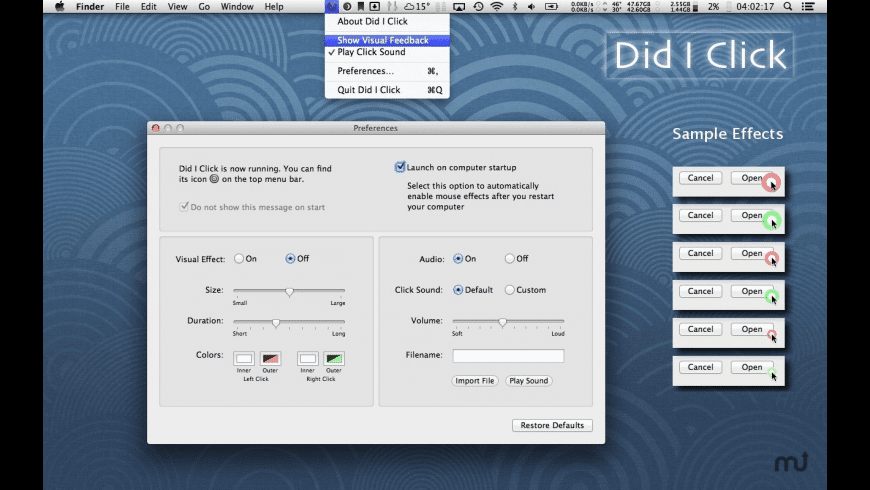Toggle Play Click Sound menu item
This screenshot has height=490, width=870.
[387, 52]
